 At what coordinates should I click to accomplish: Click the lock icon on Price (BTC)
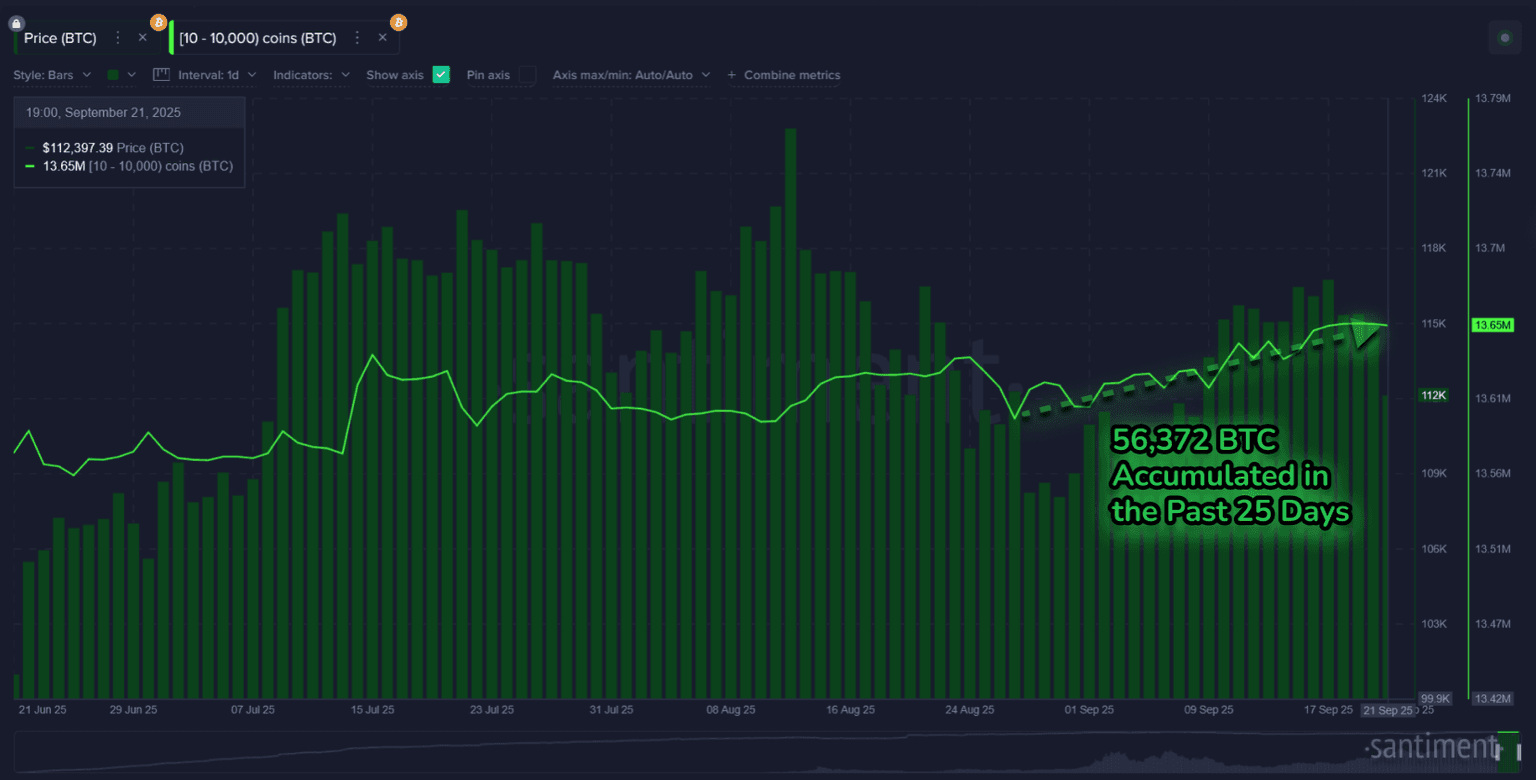pos(14,21)
